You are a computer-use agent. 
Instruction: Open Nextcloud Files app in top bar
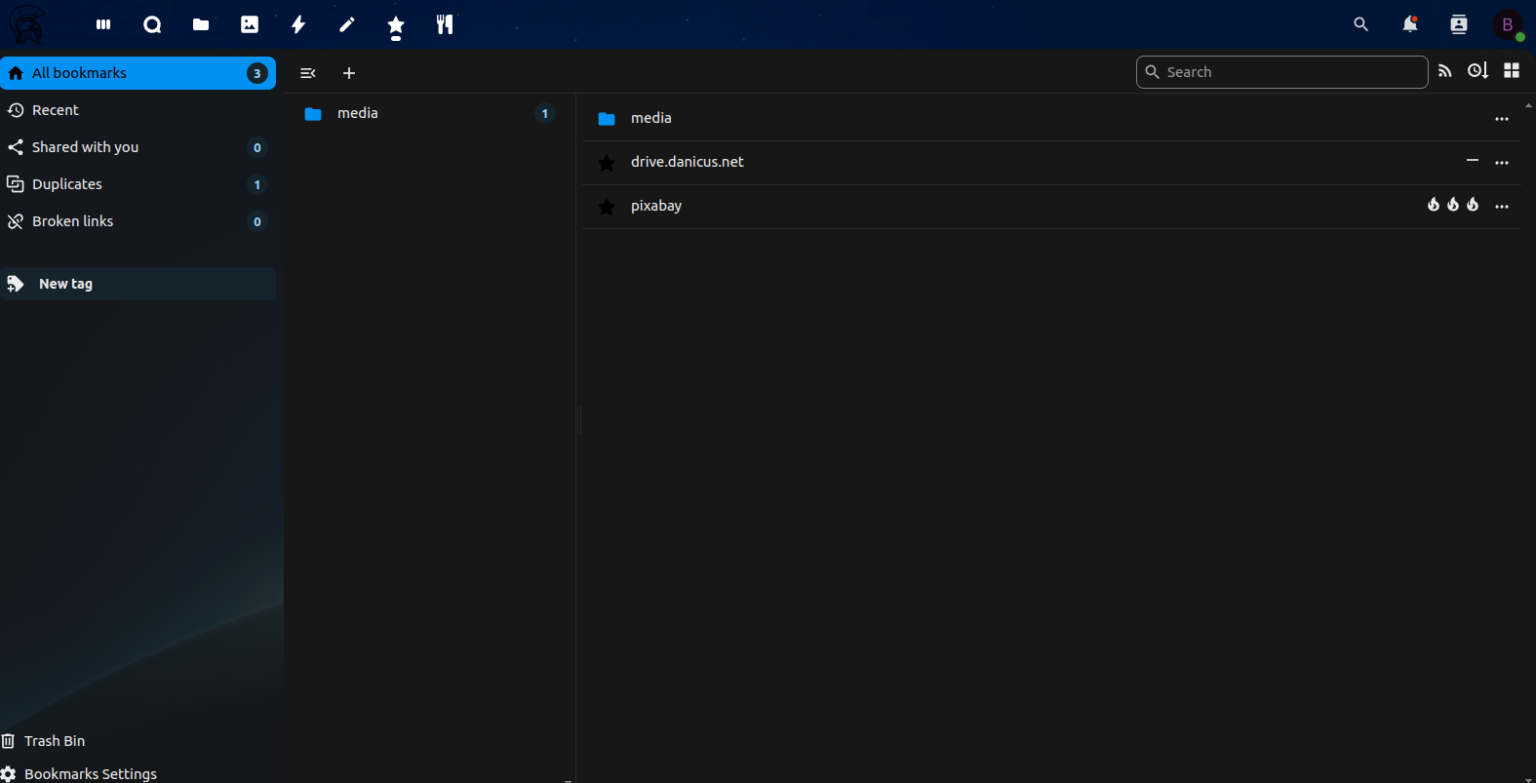(x=201, y=25)
